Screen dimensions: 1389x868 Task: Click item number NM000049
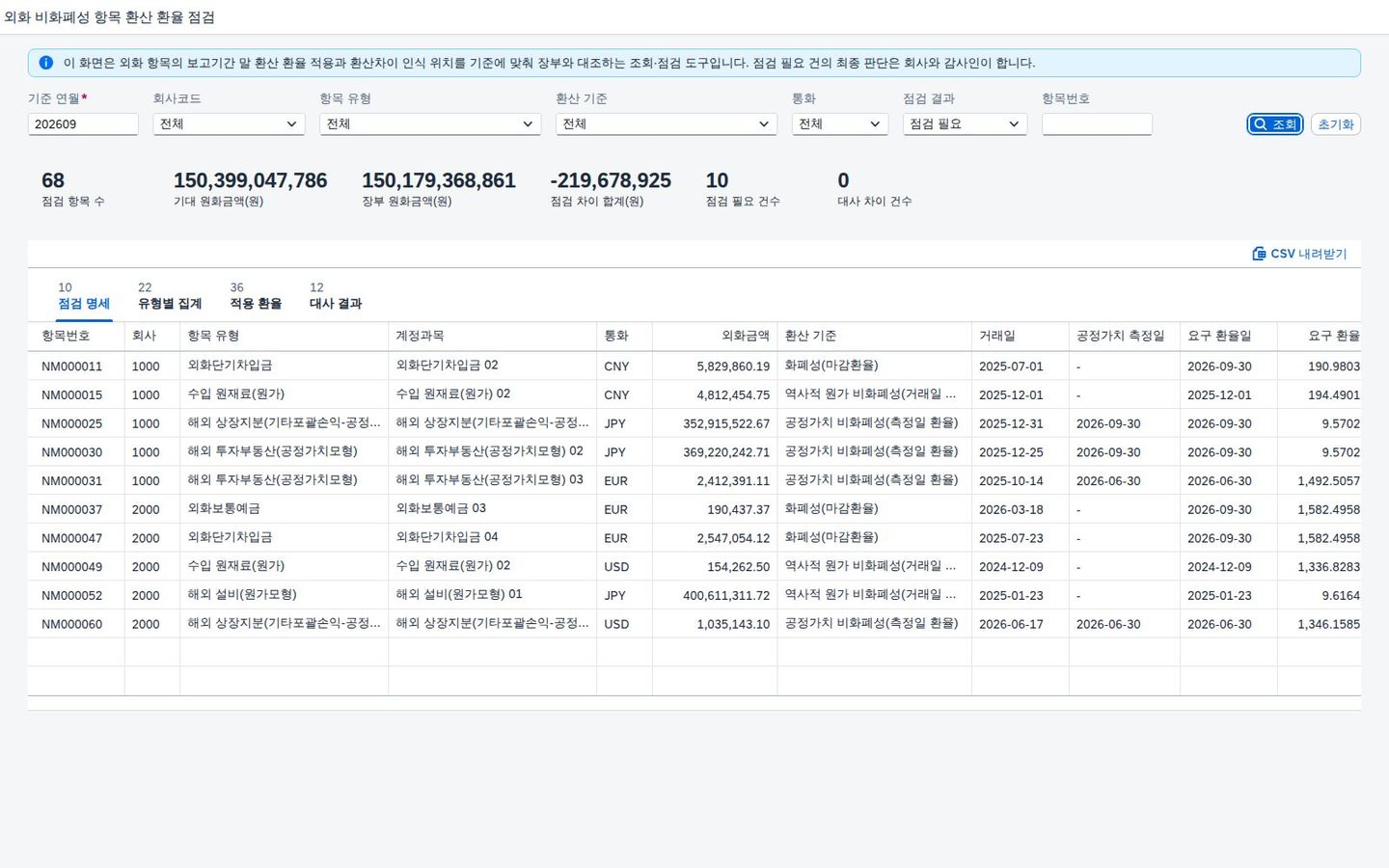pos(71,567)
